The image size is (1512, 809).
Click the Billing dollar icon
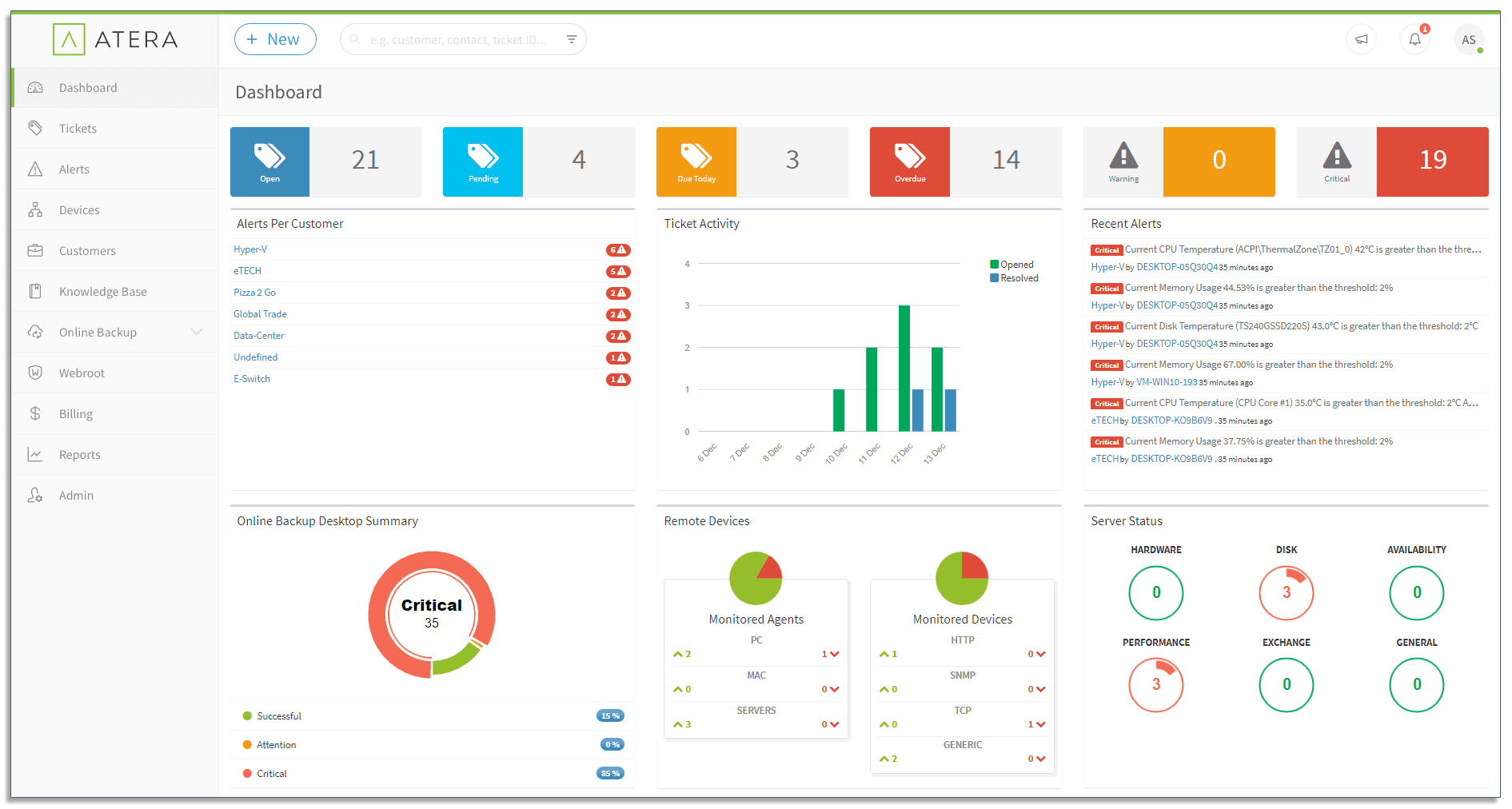[x=35, y=414]
